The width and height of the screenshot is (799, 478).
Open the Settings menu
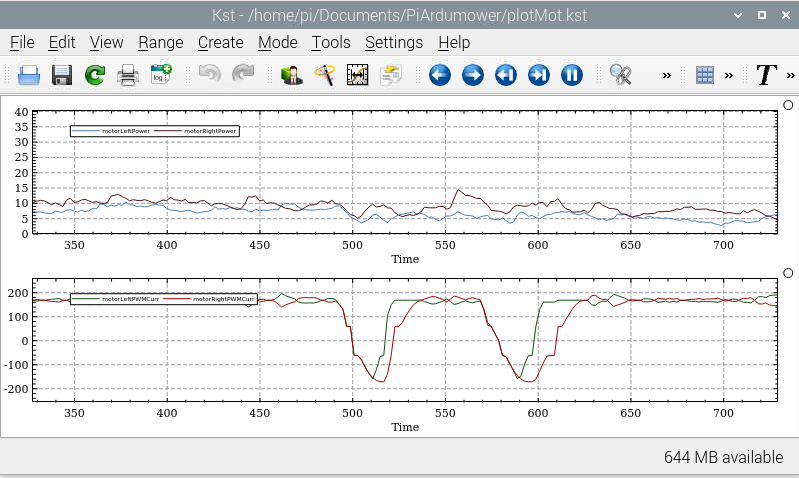click(x=394, y=42)
